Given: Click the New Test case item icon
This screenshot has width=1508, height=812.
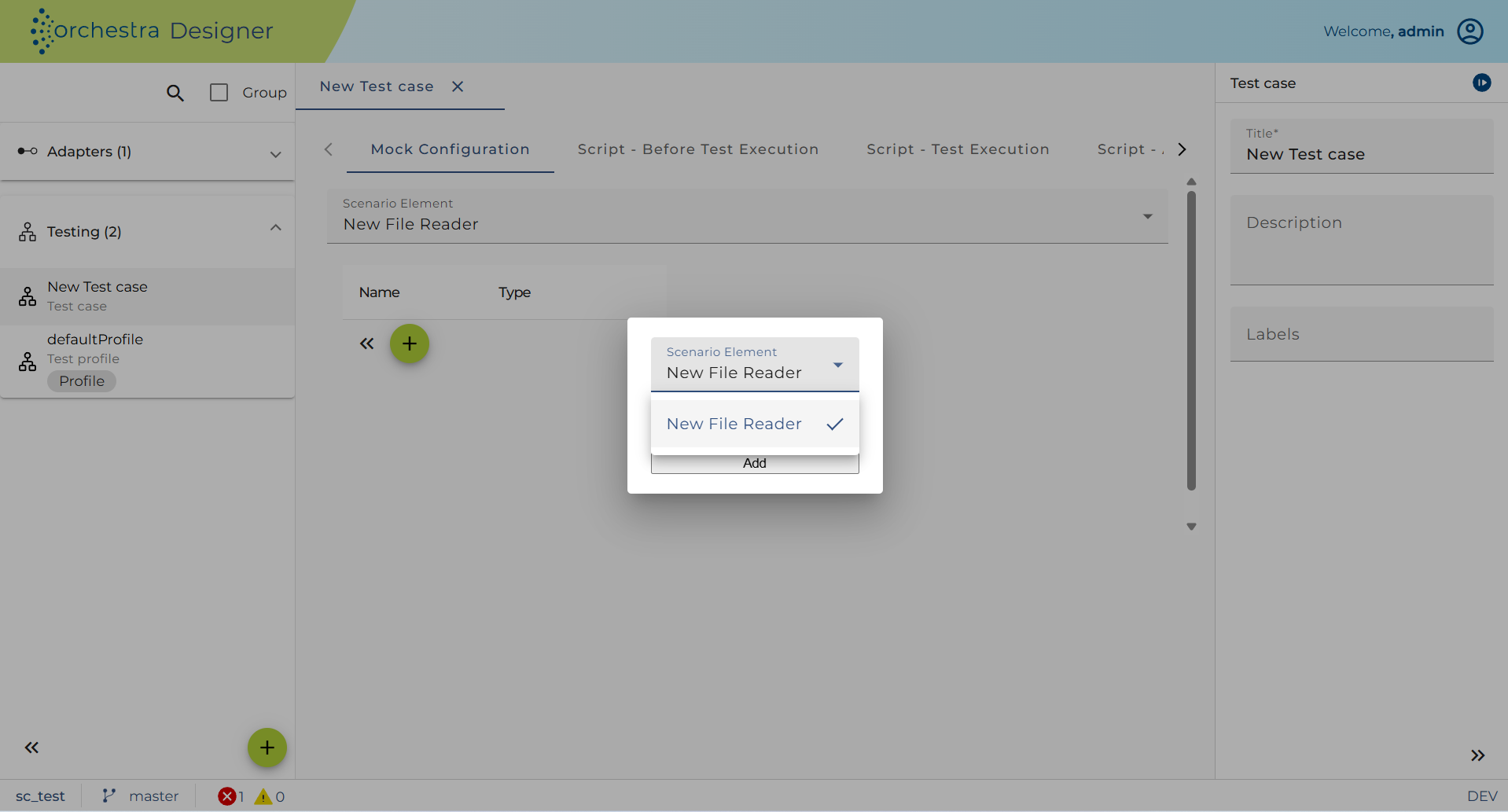Looking at the screenshot, I should click(x=28, y=296).
